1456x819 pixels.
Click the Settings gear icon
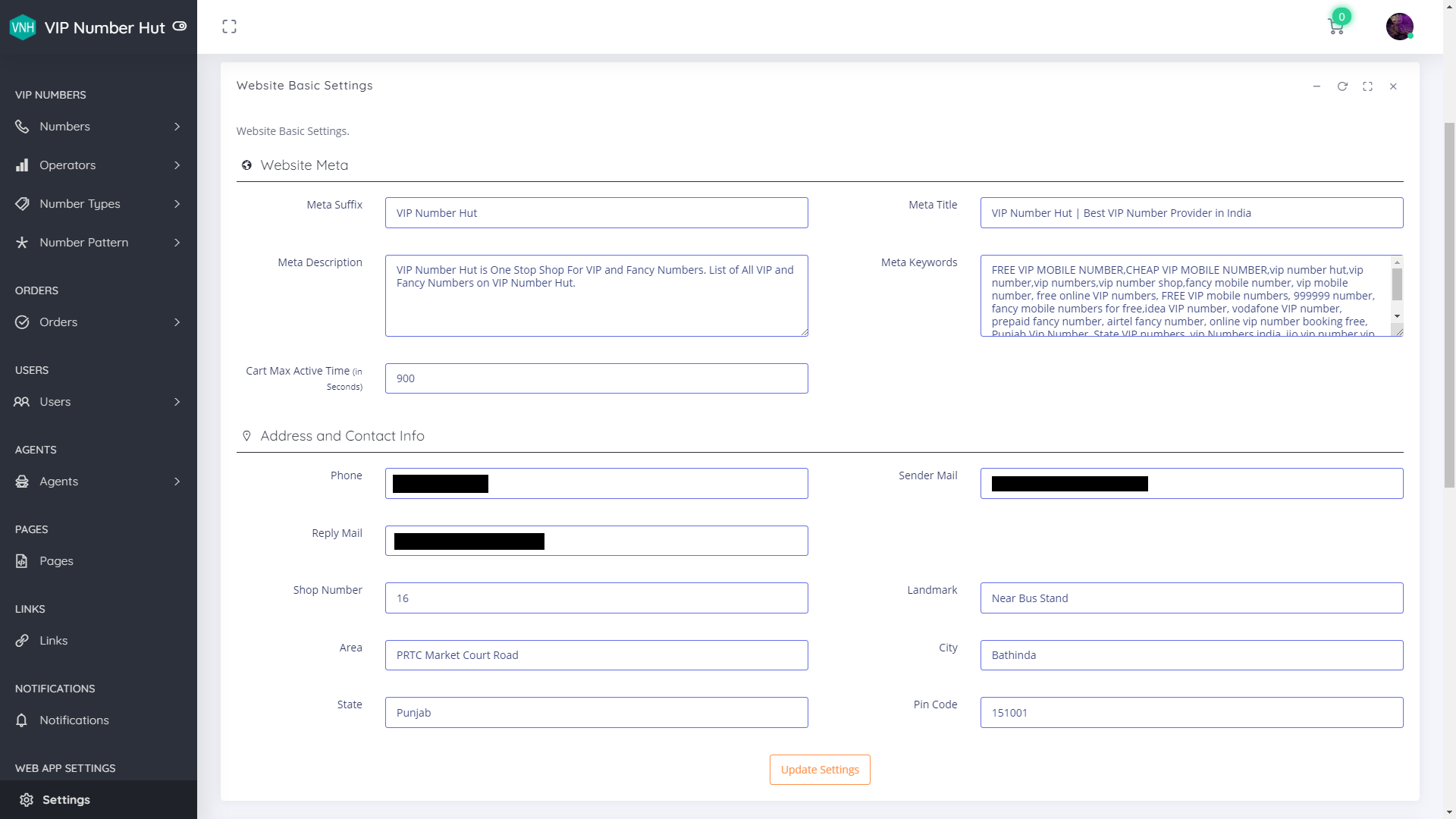pos(27,800)
